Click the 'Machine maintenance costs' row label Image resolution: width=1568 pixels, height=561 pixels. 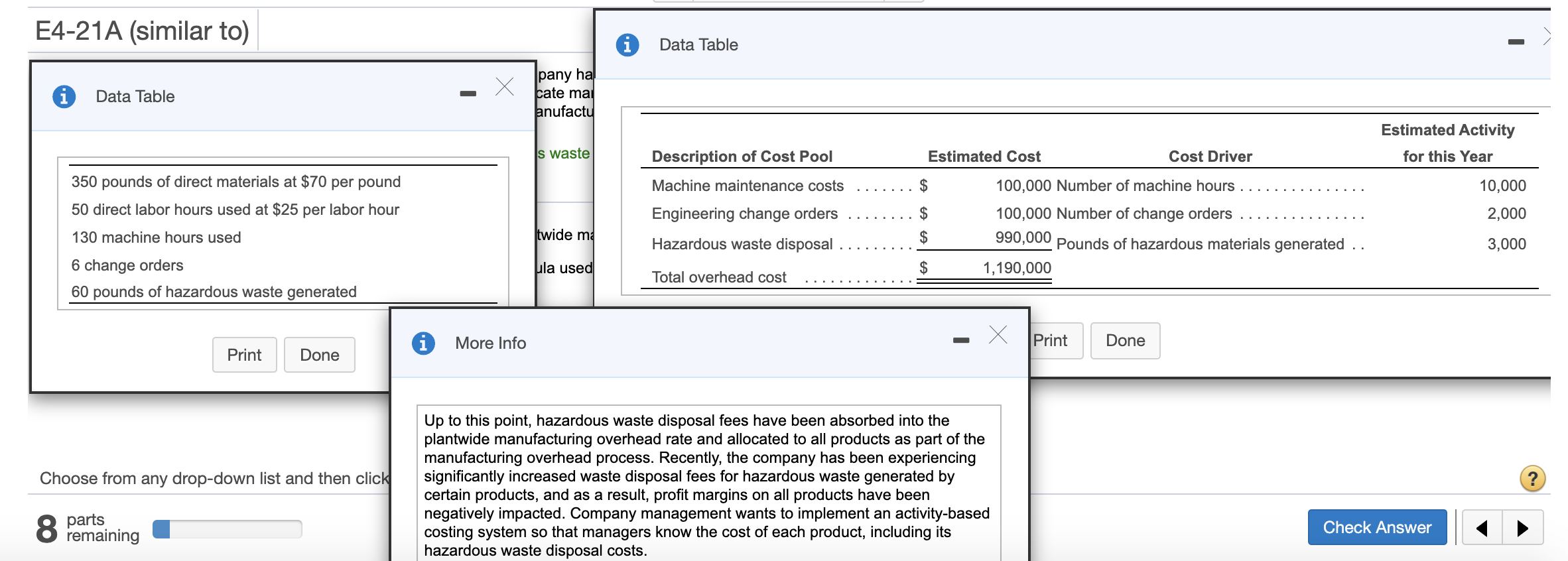pyautogui.click(x=748, y=186)
